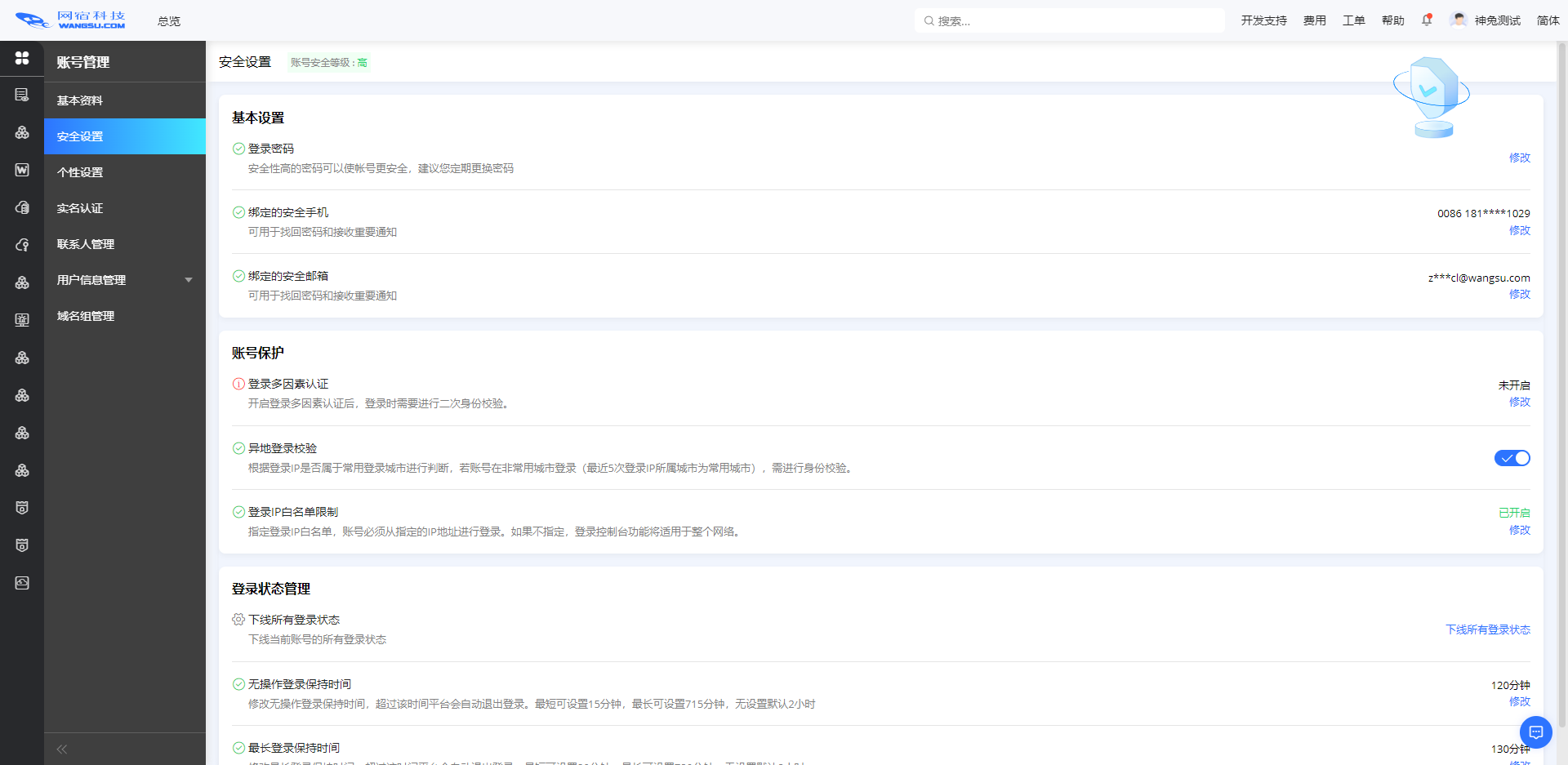The image size is (1568, 765).
Task: Click the 账号安全等级：高 badge
Action: (x=328, y=62)
